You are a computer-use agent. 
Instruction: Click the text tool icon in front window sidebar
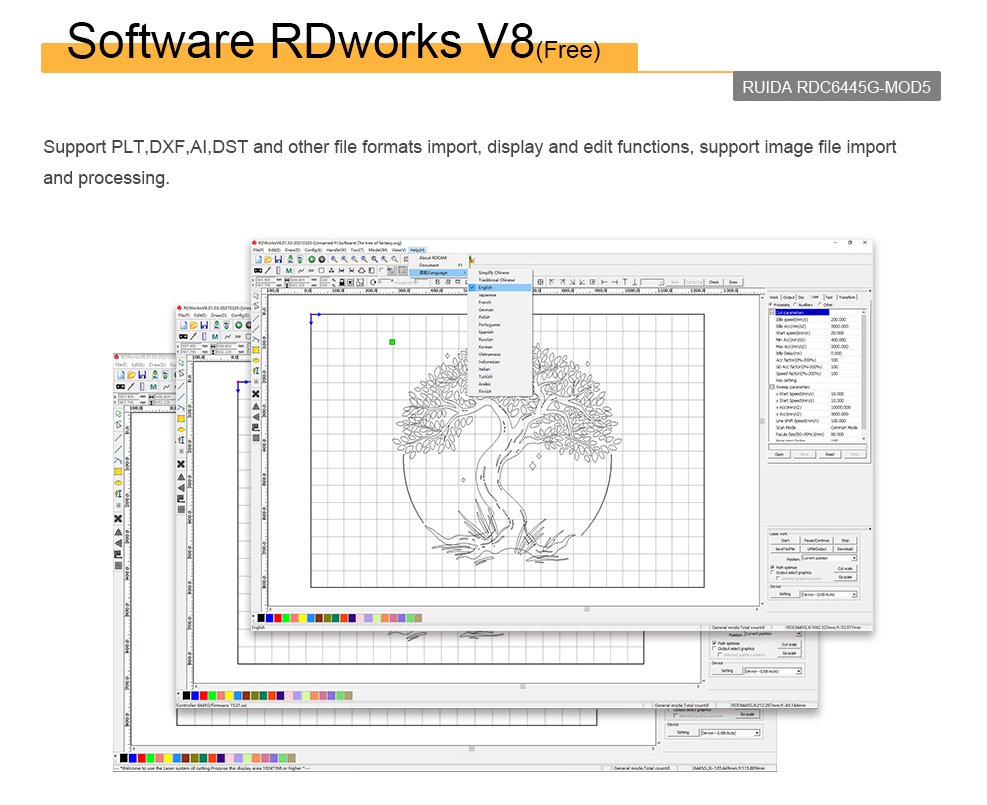click(x=256, y=371)
